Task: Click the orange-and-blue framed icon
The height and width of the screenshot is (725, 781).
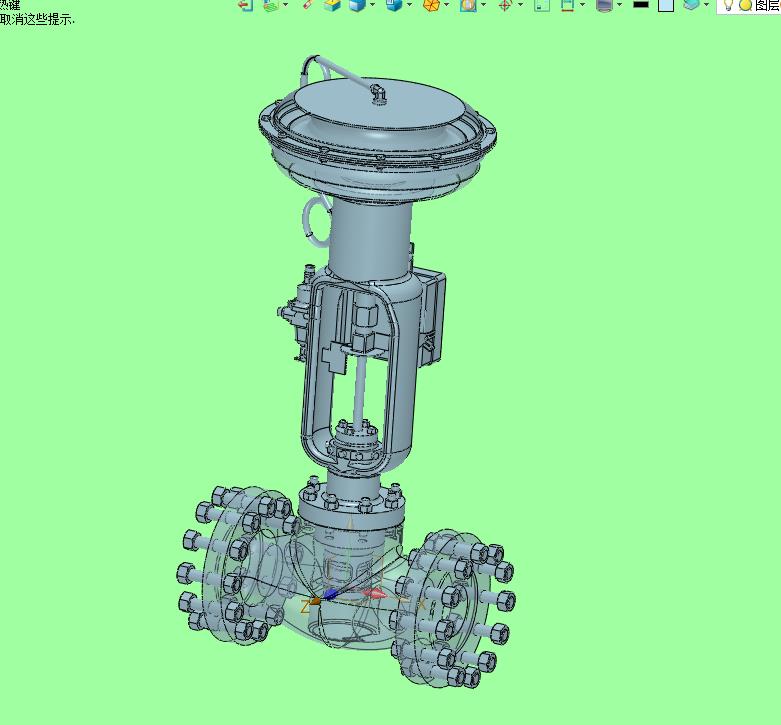Action: (468, 4)
